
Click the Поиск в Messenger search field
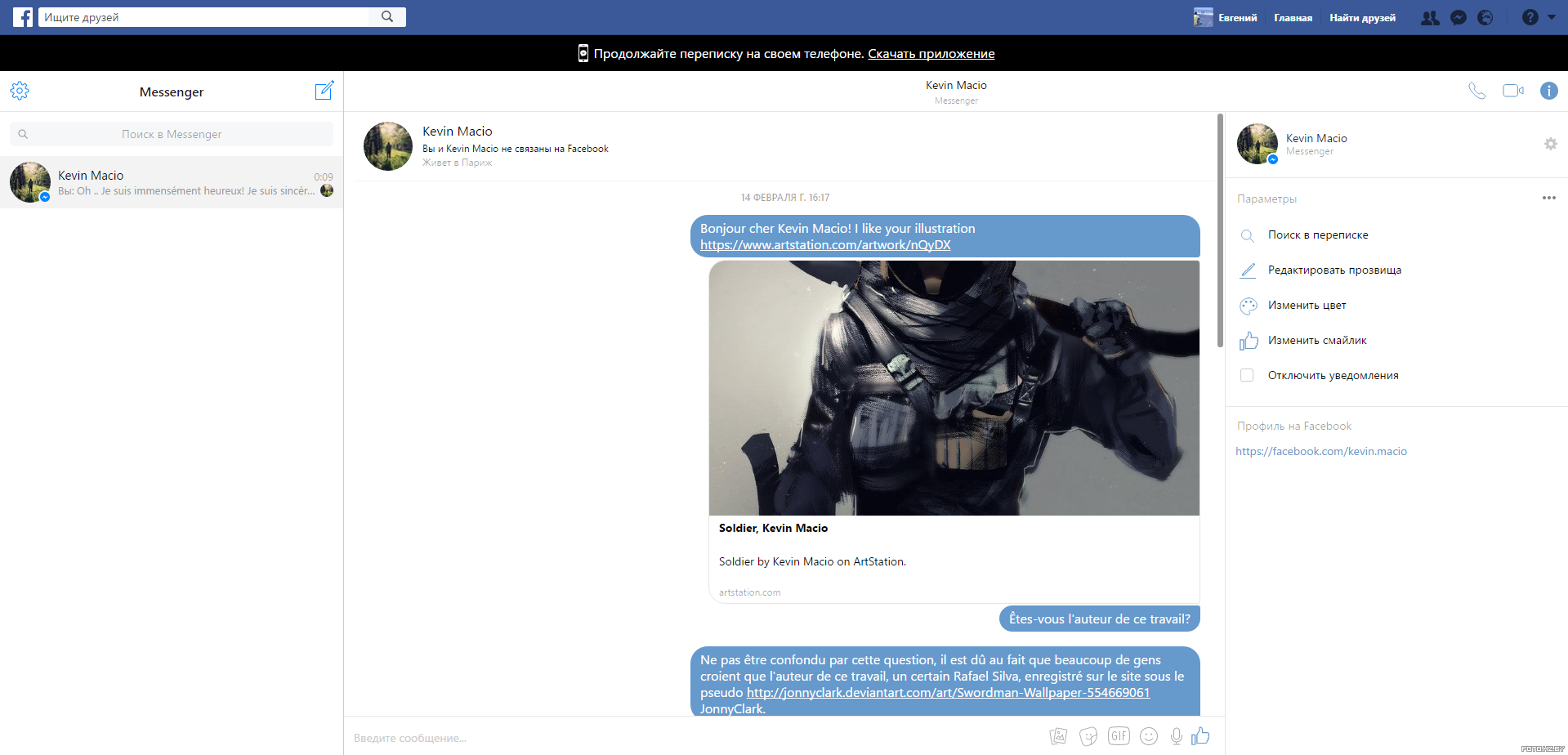coord(172,134)
